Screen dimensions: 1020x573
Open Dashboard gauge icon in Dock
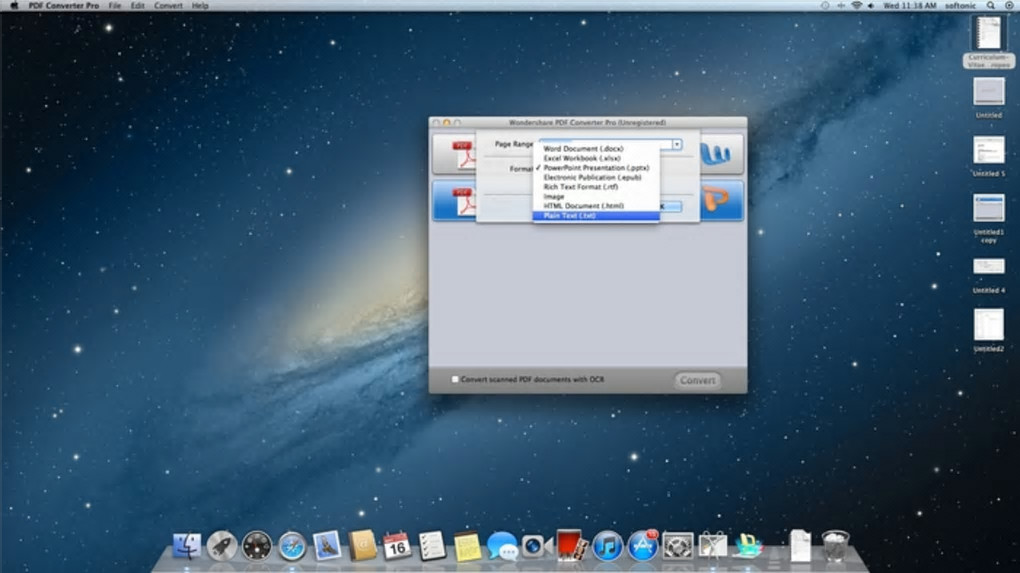click(257, 546)
